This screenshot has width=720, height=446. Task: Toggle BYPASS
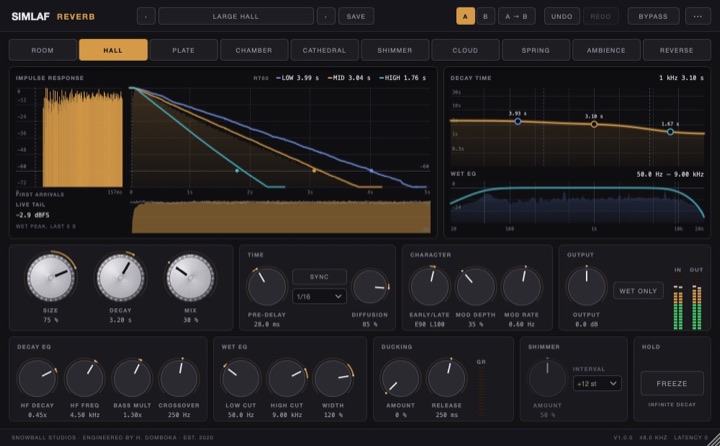653,16
